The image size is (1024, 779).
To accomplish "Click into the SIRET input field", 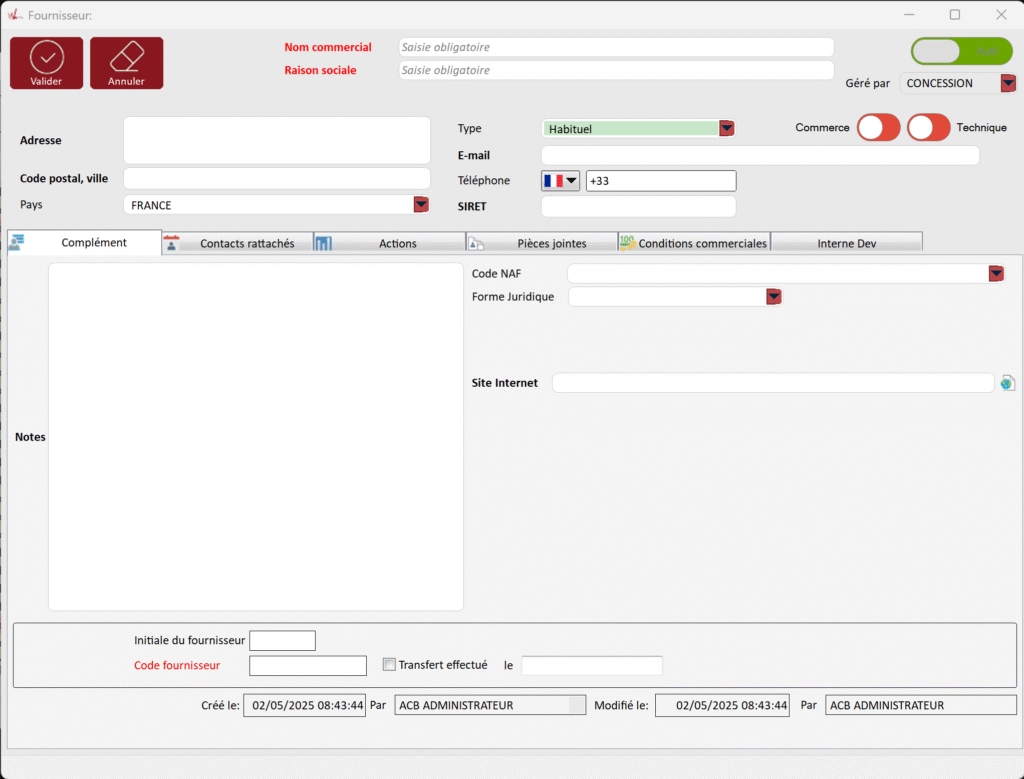I will pos(638,207).
